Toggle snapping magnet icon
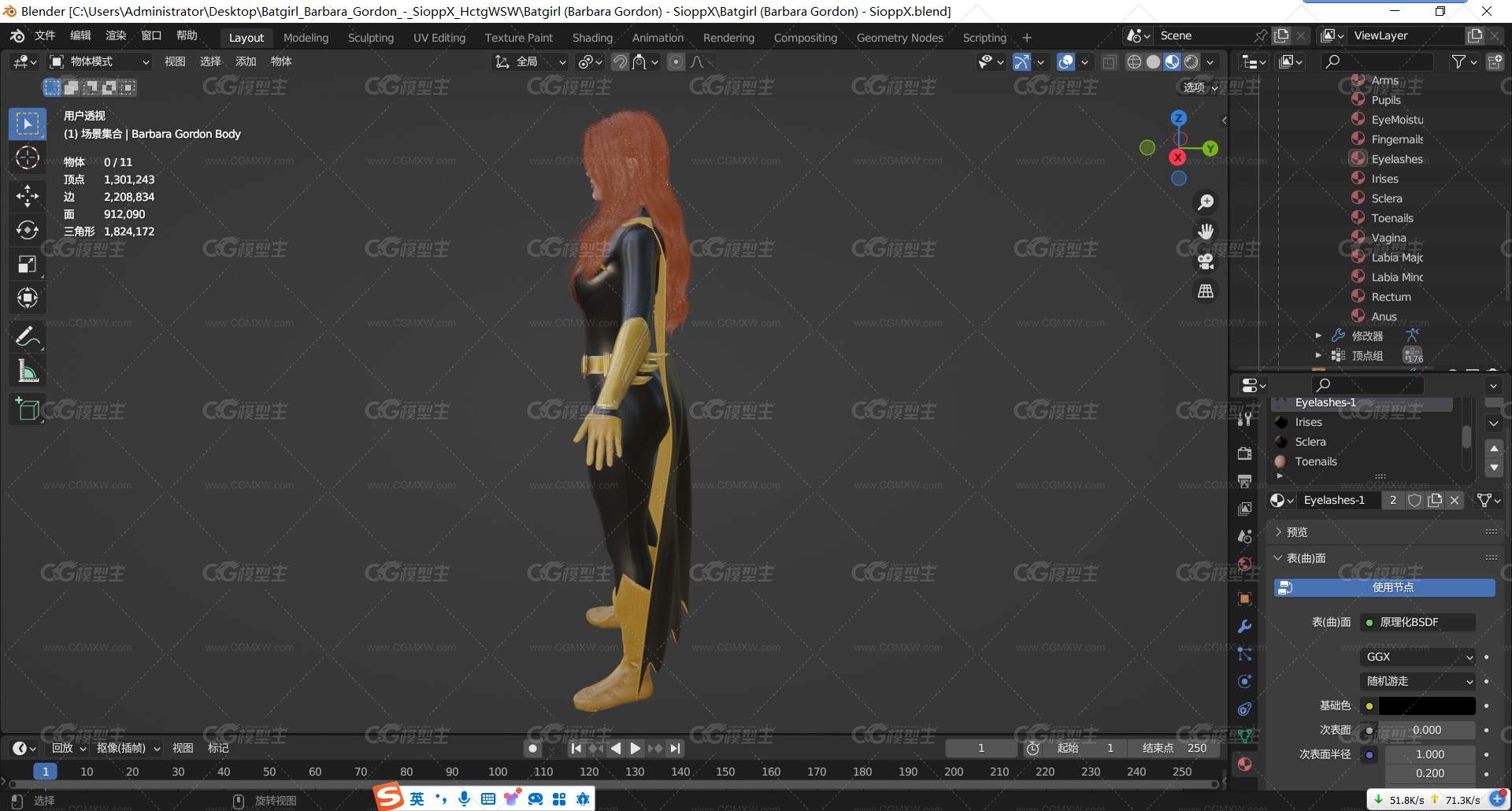The image size is (1512, 811). [x=621, y=62]
